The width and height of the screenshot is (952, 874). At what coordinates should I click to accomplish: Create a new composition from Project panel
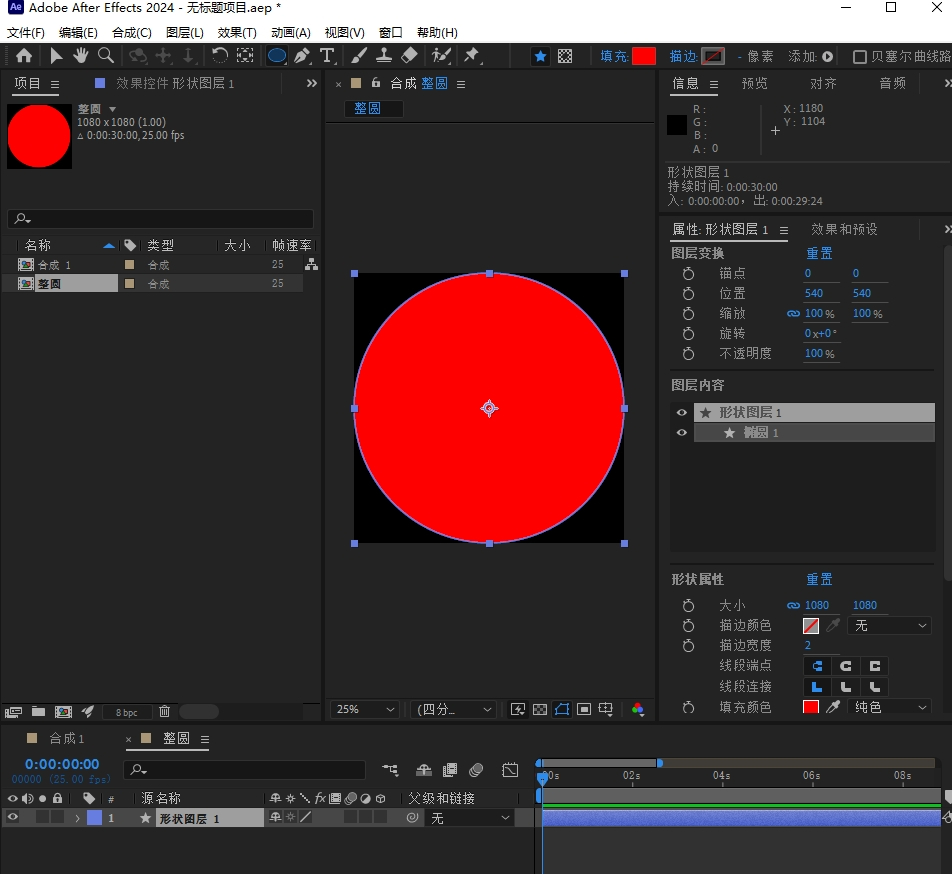63,711
